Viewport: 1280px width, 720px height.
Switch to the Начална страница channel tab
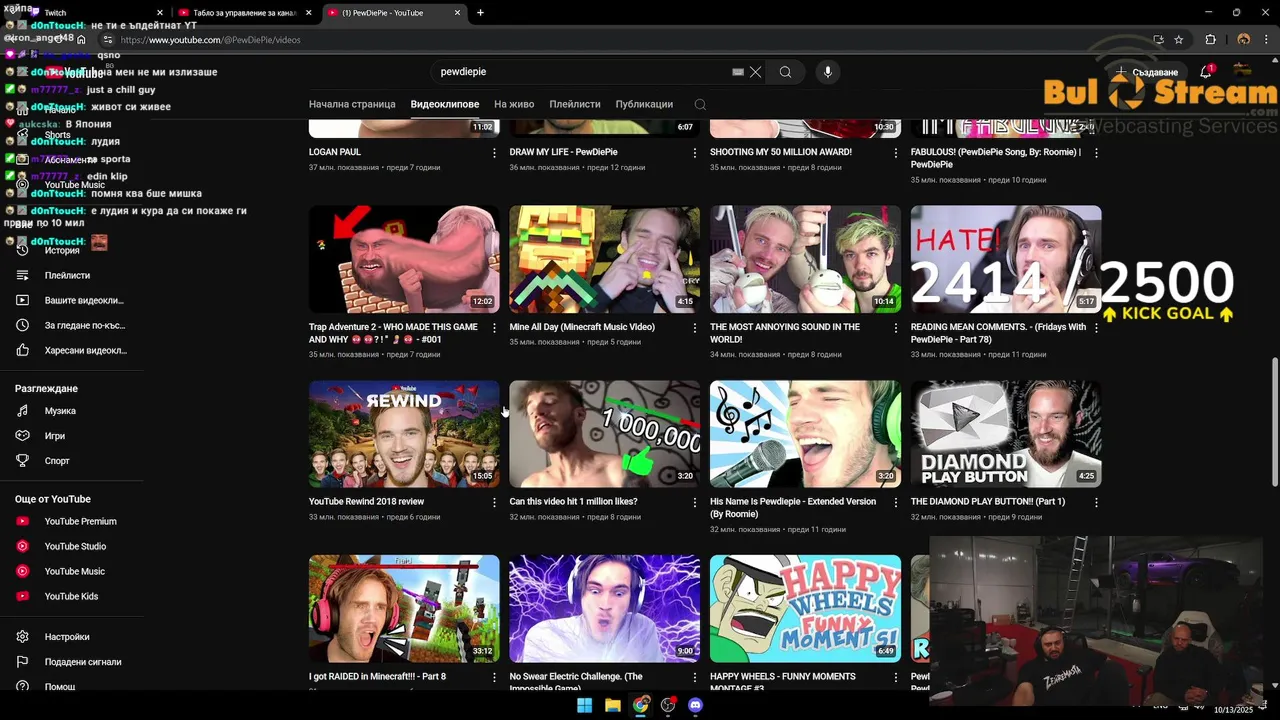click(x=352, y=104)
